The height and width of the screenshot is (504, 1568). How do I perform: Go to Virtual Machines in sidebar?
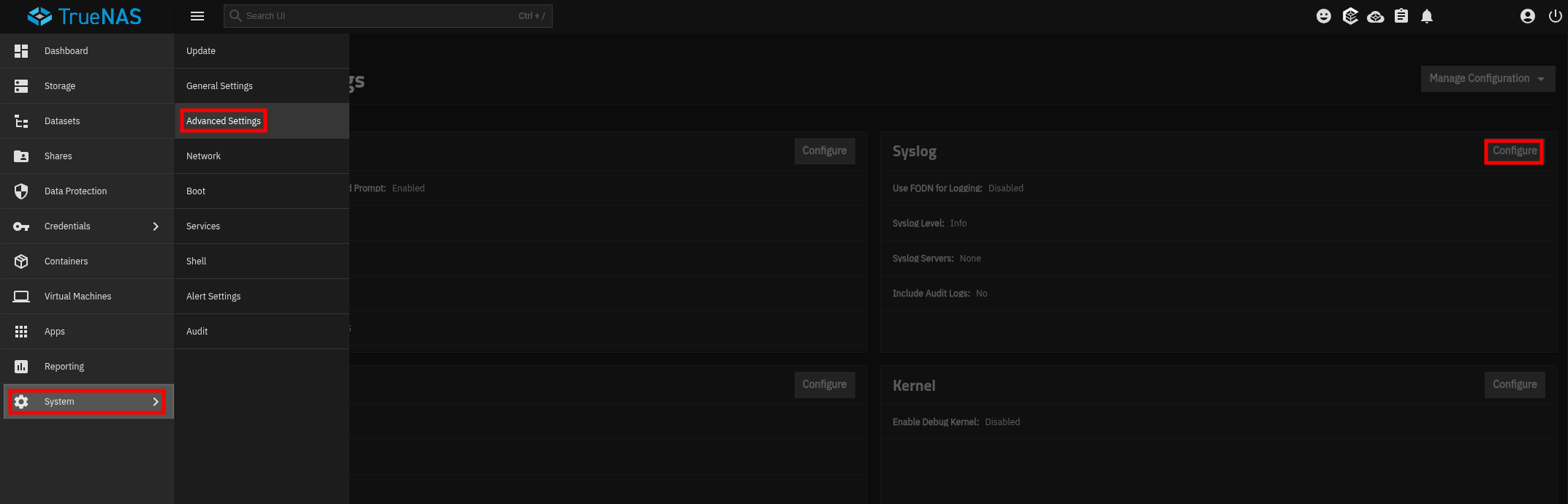87,297
